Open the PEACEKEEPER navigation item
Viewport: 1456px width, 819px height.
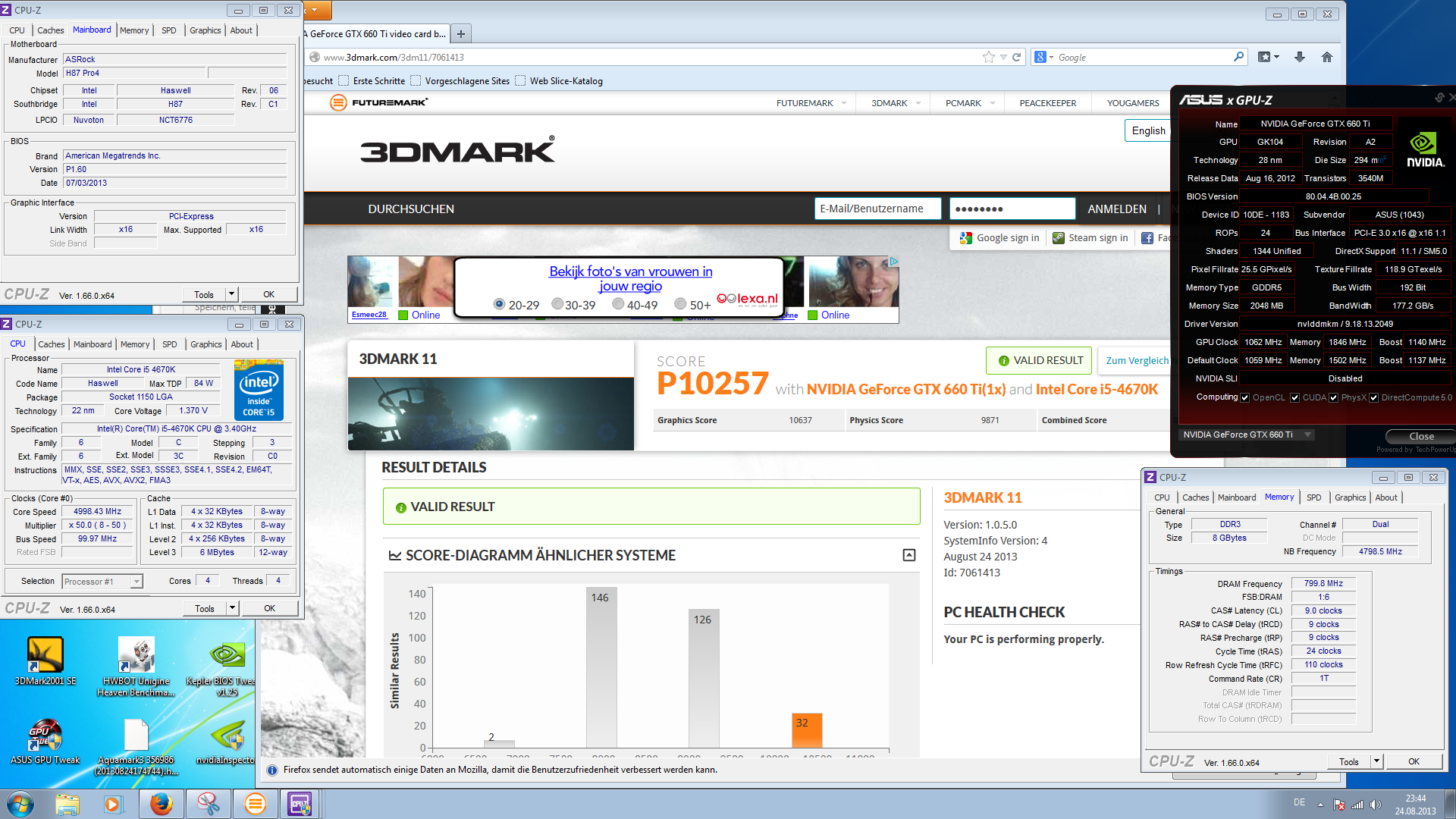[x=1047, y=103]
